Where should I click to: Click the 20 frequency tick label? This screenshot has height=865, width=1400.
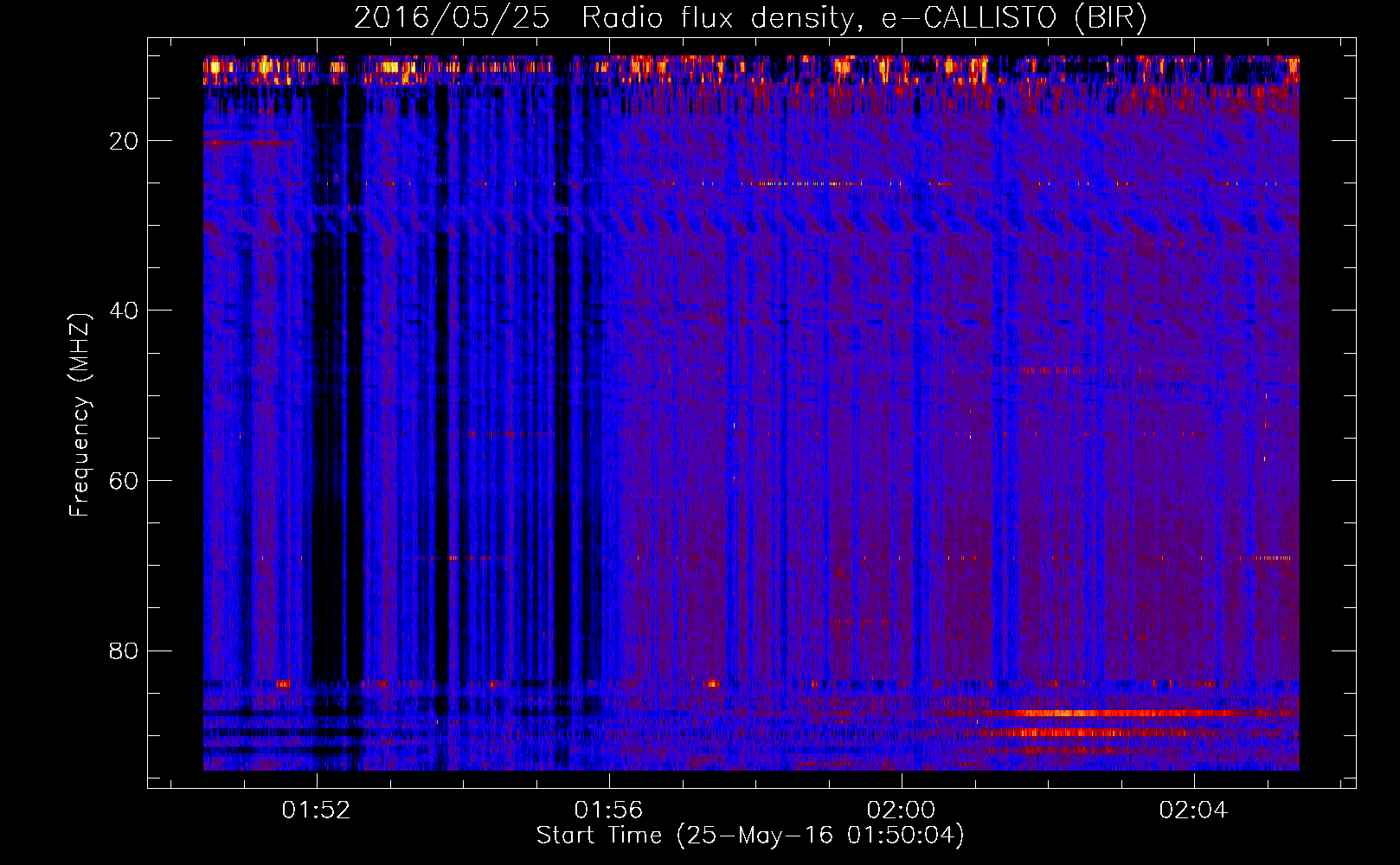pos(125,141)
